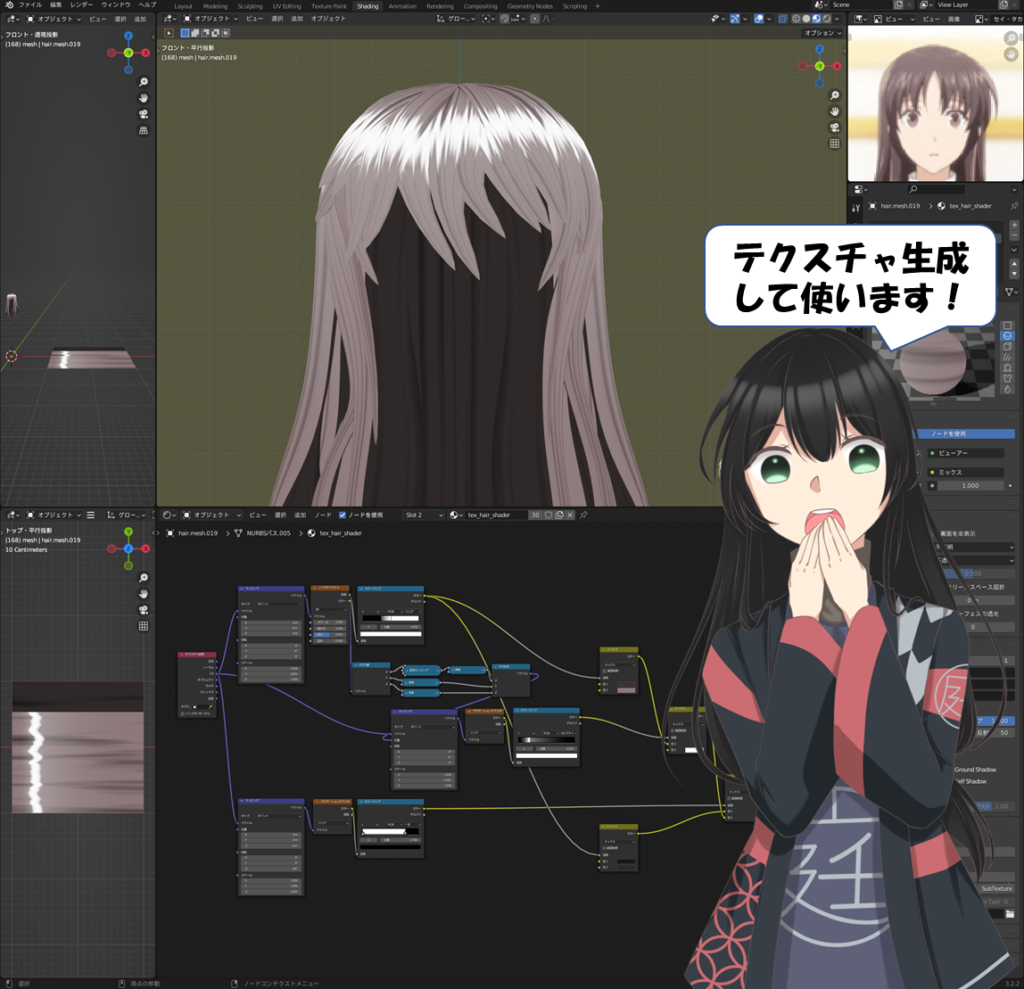Open グロー transform orientation dropdown in main viewport
1024x989 pixels.
[x=456, y=19]
